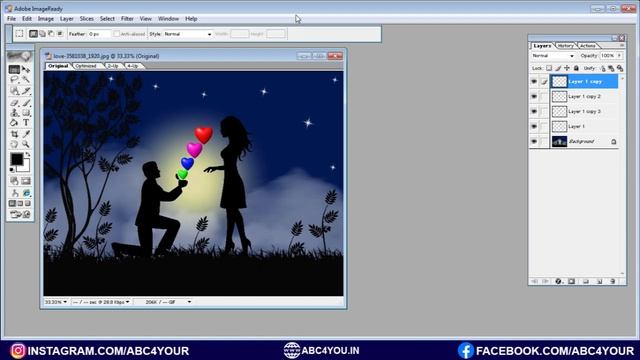Hide the Layer 1 copy 3 layer
Screen dimensions: 640x360
tap(534, 111)
